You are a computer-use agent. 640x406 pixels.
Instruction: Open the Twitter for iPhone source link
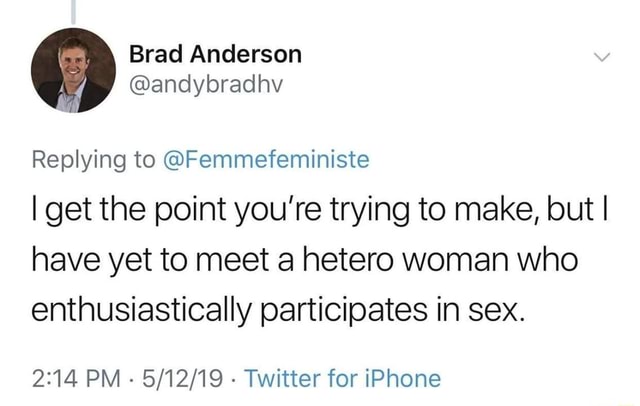343,379
